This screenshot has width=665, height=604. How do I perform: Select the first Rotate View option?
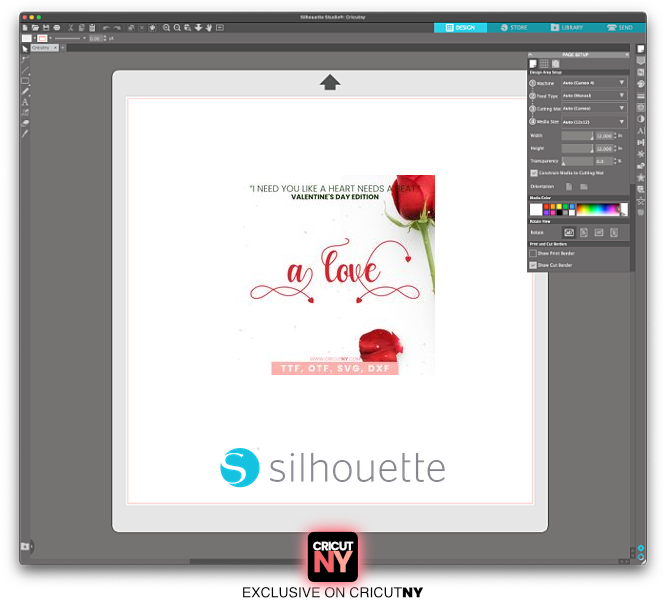[x=569, y=232]
